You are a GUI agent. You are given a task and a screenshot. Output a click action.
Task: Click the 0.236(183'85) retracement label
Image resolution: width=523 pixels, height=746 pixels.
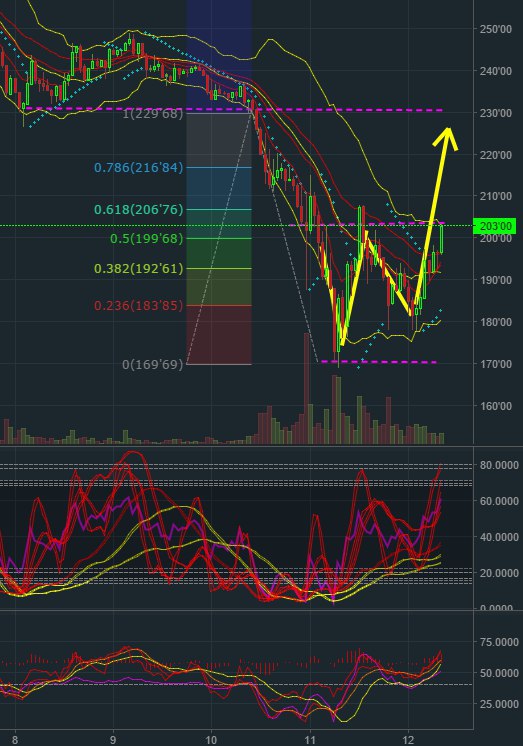tap(138, 305)
